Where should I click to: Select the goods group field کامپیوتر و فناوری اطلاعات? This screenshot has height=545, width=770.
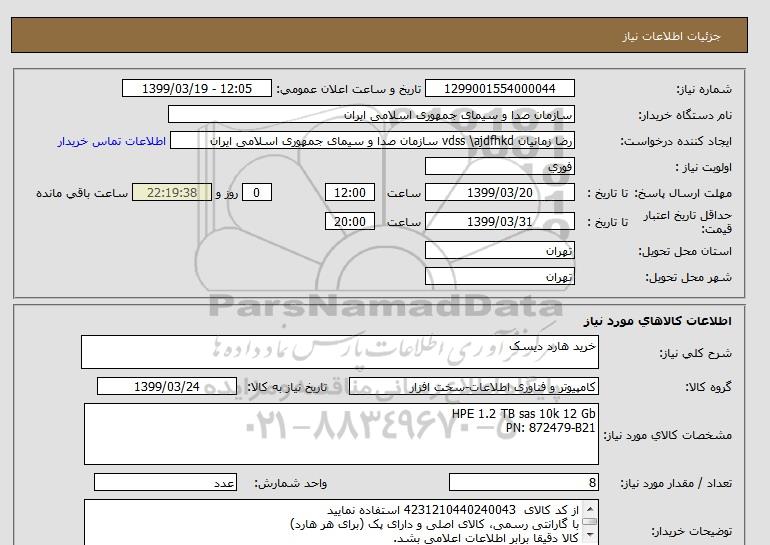474,386
